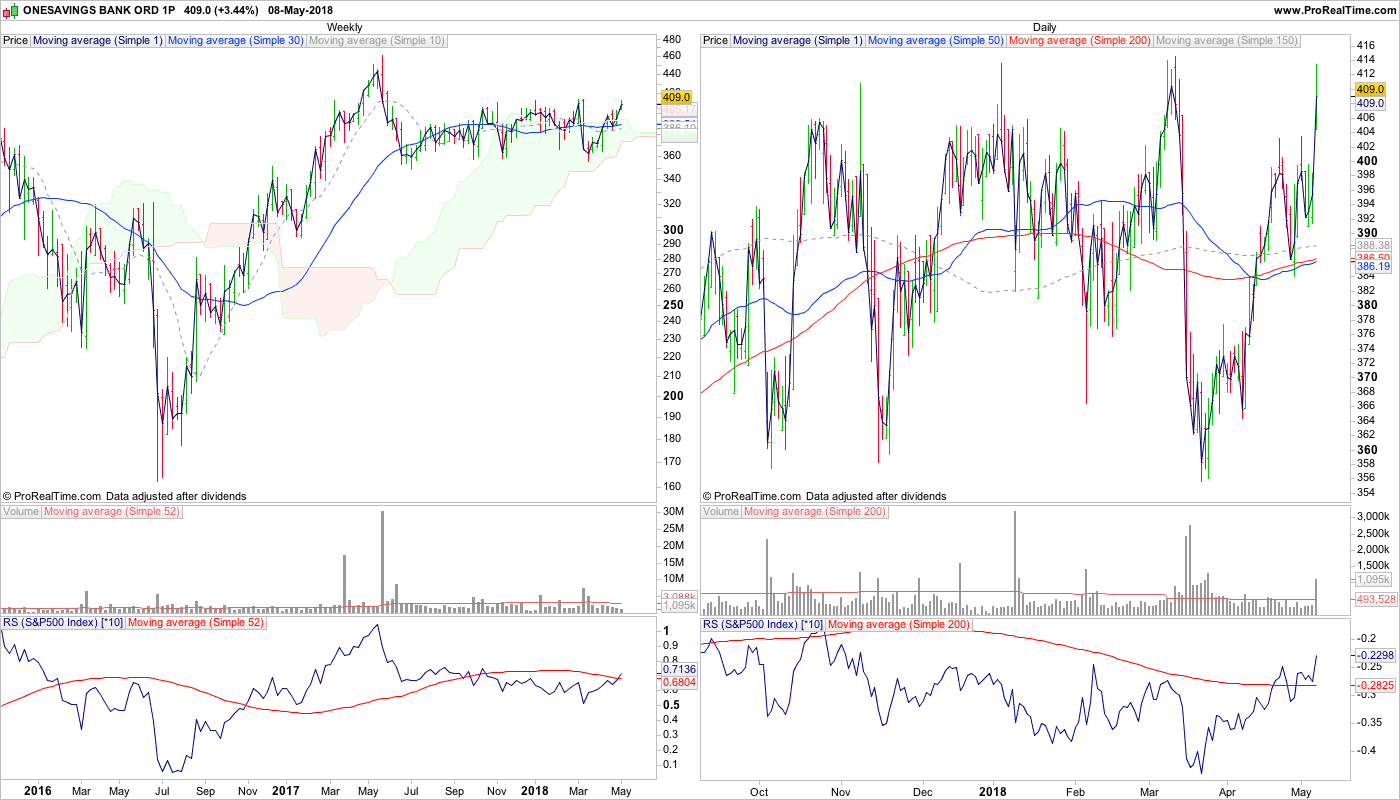Viewport: 1400px width, 800px height.
Task: Click Moving average (Simple 200) in Daily RS panel
Action: click(899, 624)
